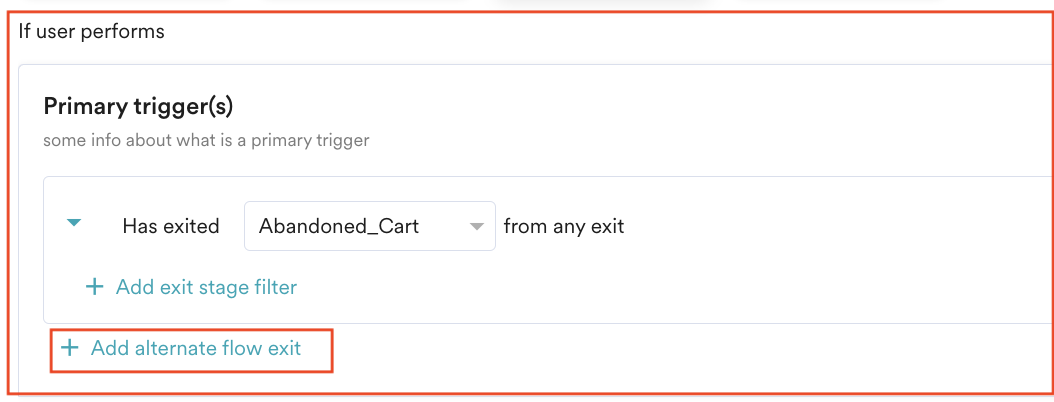The image size is (1054, 402).
Task: Open the Abandoned_Cart flow selector
Action: coord(369,226)
